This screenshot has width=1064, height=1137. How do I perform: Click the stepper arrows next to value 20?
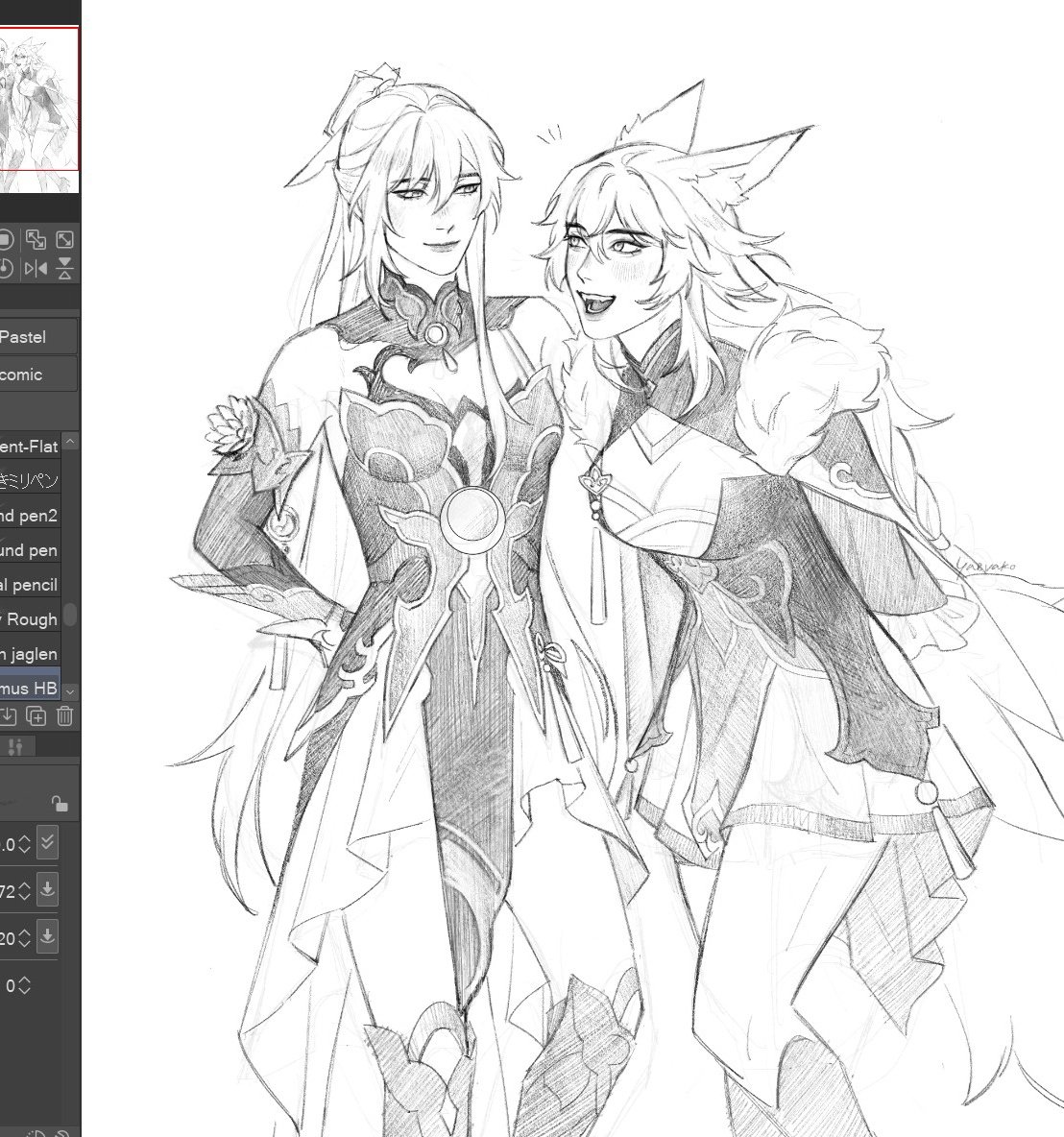(x=24, y=937)
